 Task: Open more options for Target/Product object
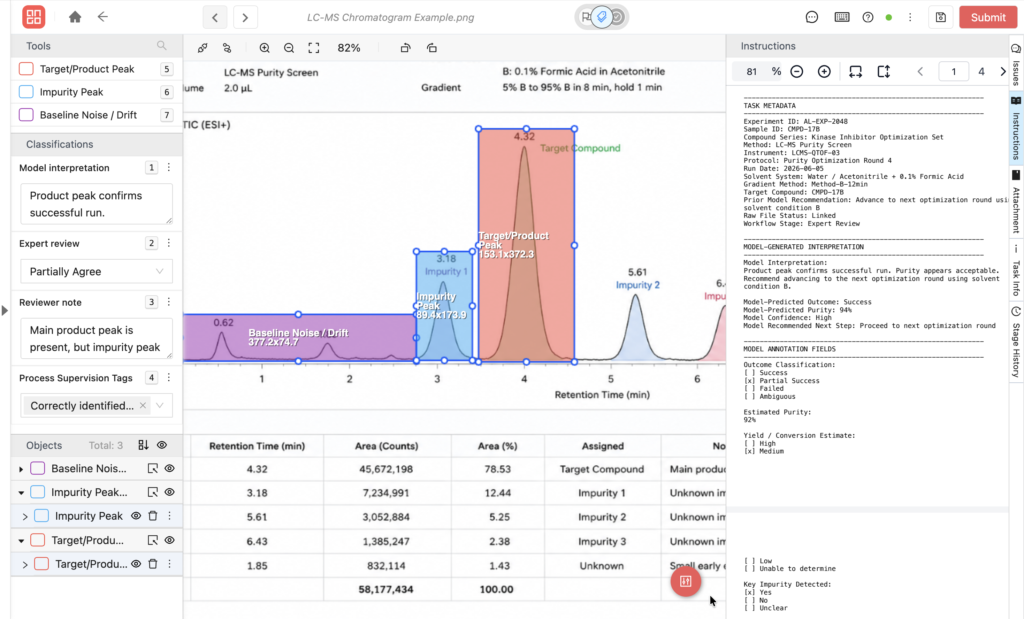(169, 563)
